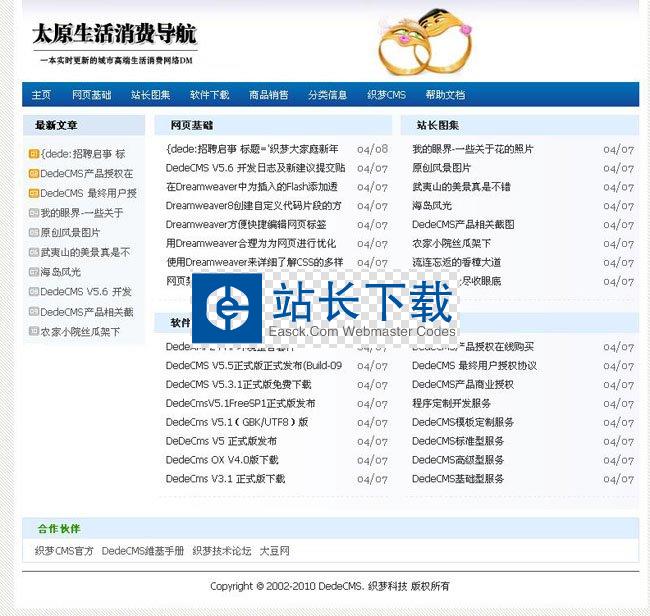650x616 pixels.
Task: Click the 织梦CMS官方 partner link
Action: tap(64, 551)
